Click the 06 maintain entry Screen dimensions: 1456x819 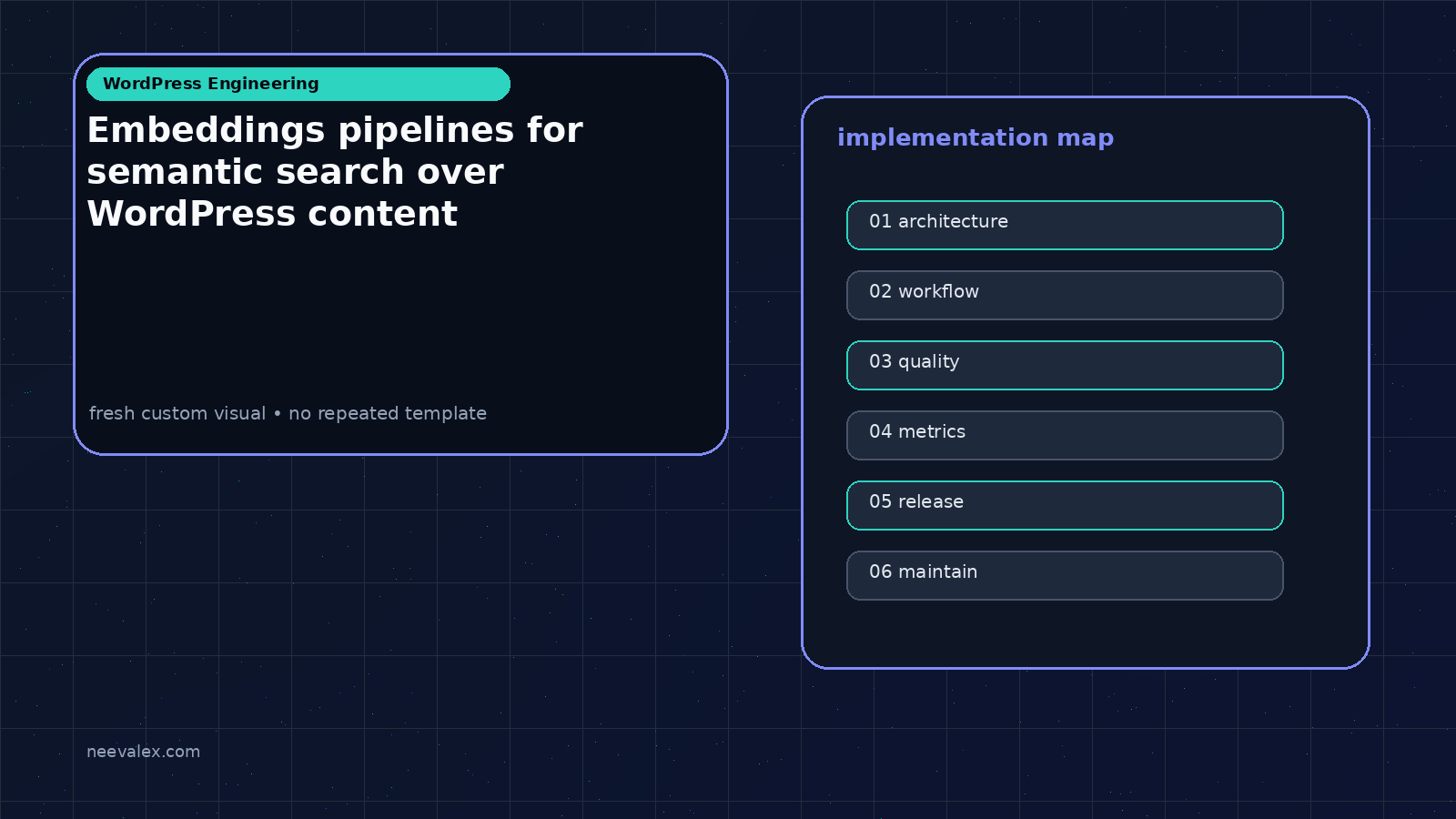(1065, 575)
